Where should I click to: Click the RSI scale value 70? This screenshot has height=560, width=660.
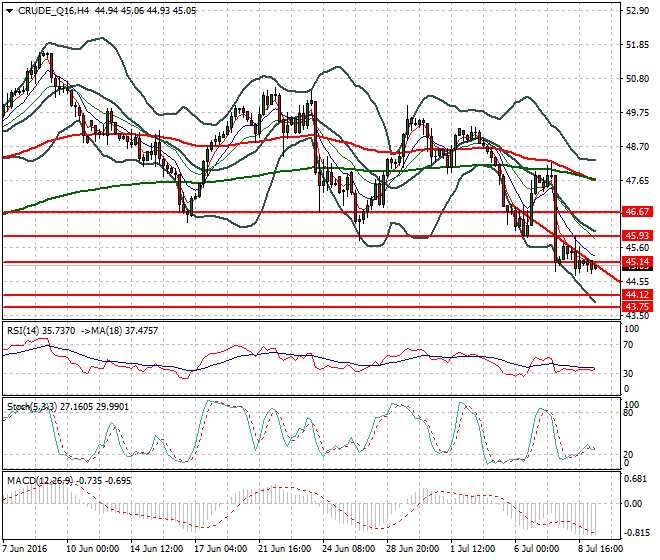tap(628, 345)
